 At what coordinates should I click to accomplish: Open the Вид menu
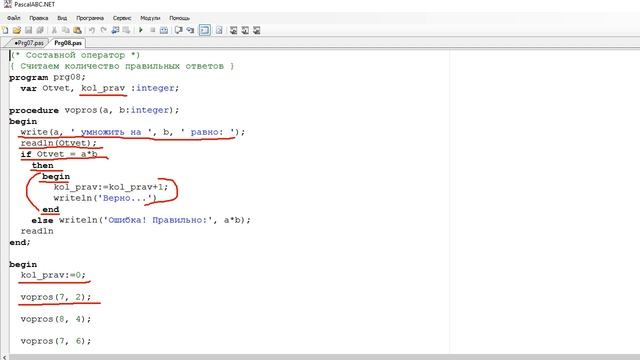click(x=62, y=18)
